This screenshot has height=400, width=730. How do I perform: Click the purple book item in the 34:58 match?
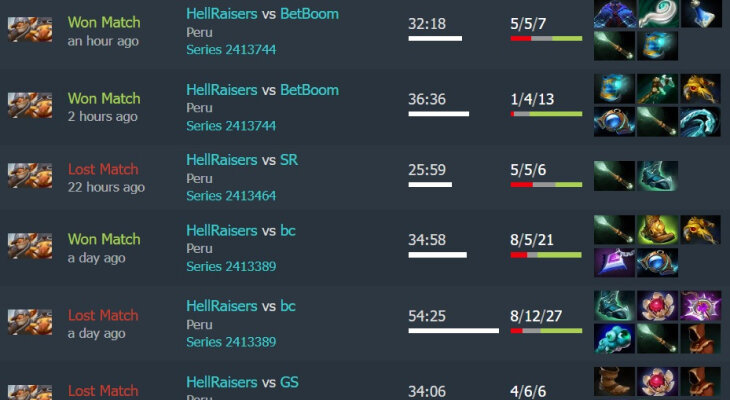[614, 263]
